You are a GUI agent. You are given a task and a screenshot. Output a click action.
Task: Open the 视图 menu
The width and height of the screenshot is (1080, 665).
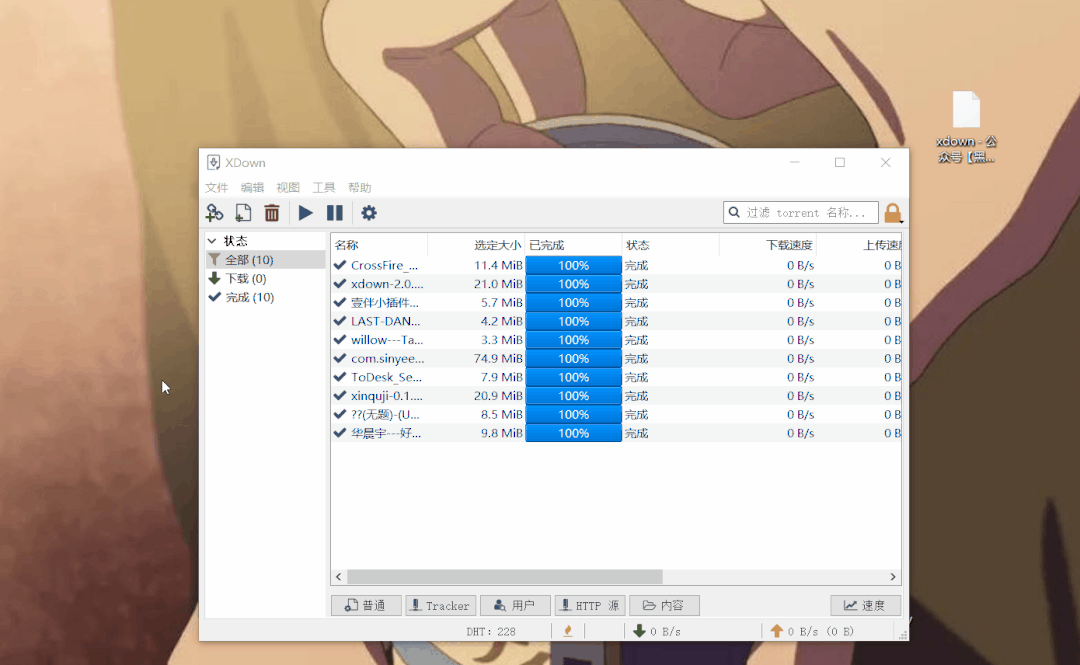coord(288,187)
